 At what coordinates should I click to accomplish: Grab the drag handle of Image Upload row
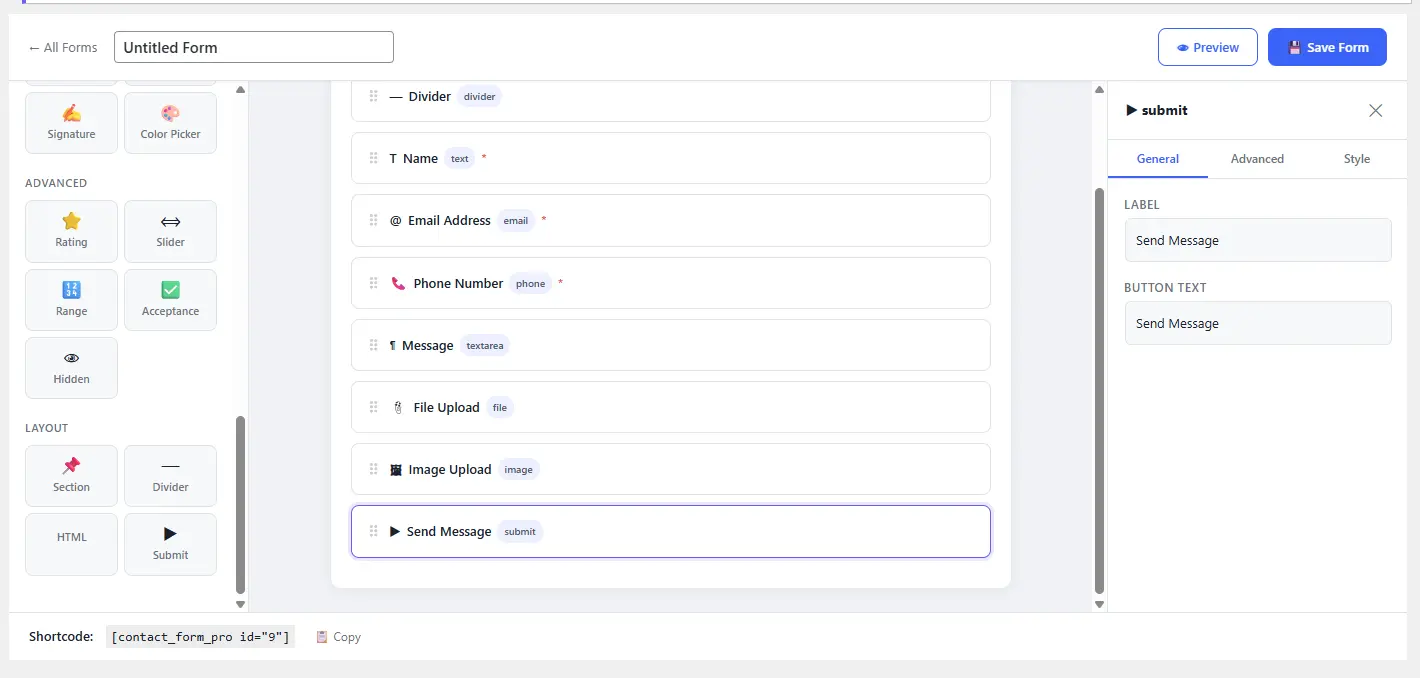pyautogui.click(x=373, y=469)
